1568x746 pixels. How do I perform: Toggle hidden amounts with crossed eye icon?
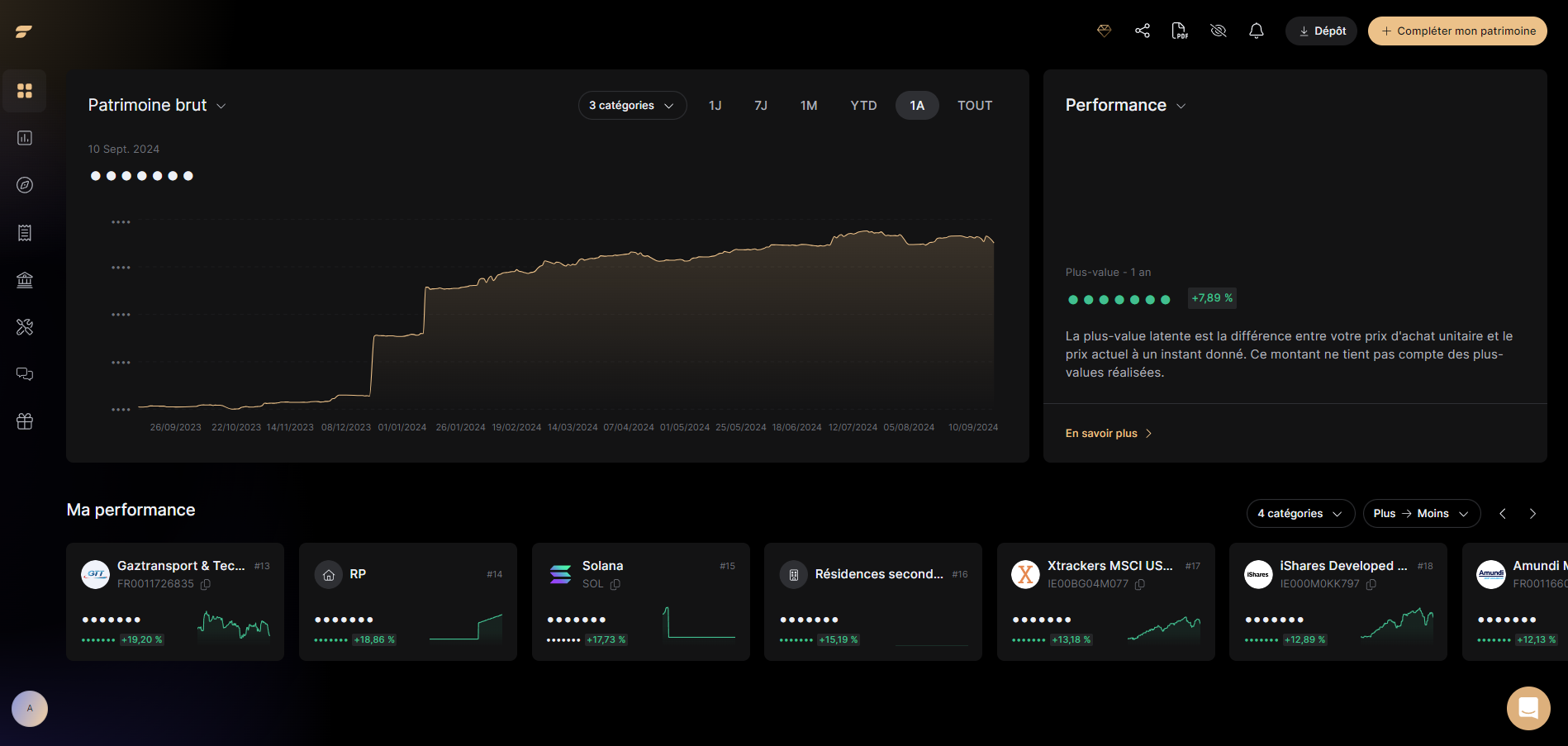coord(1218,31)
